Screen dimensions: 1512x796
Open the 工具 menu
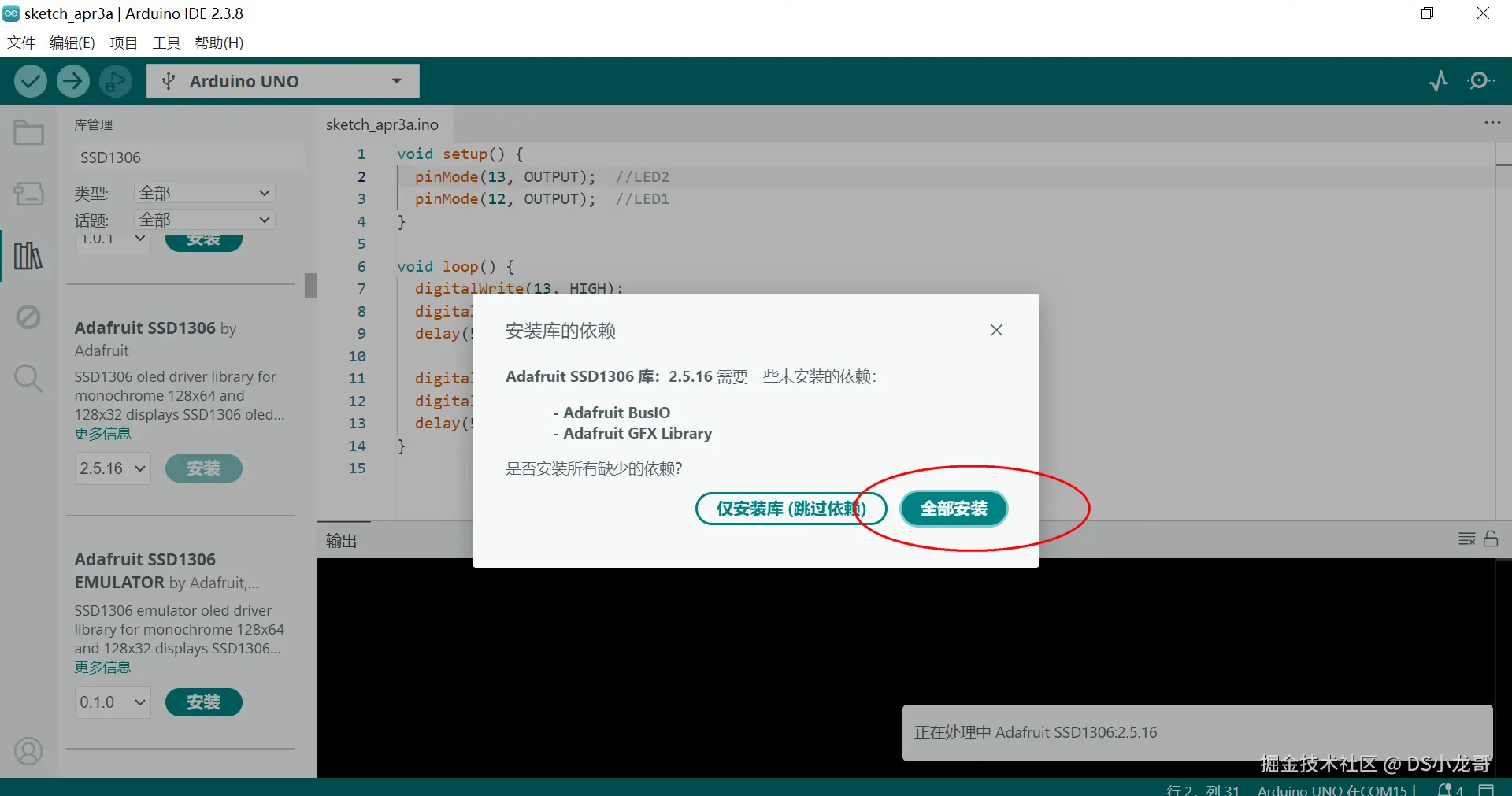pos(166,43)
